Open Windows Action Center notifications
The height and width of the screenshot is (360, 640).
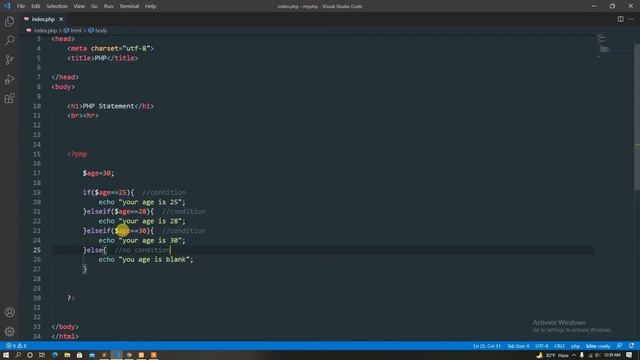(629, 355)
